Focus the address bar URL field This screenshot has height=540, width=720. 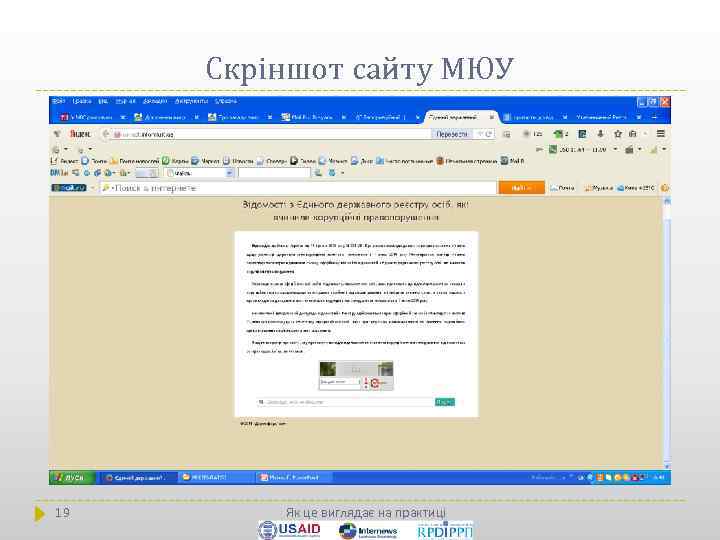click(271, 134)
